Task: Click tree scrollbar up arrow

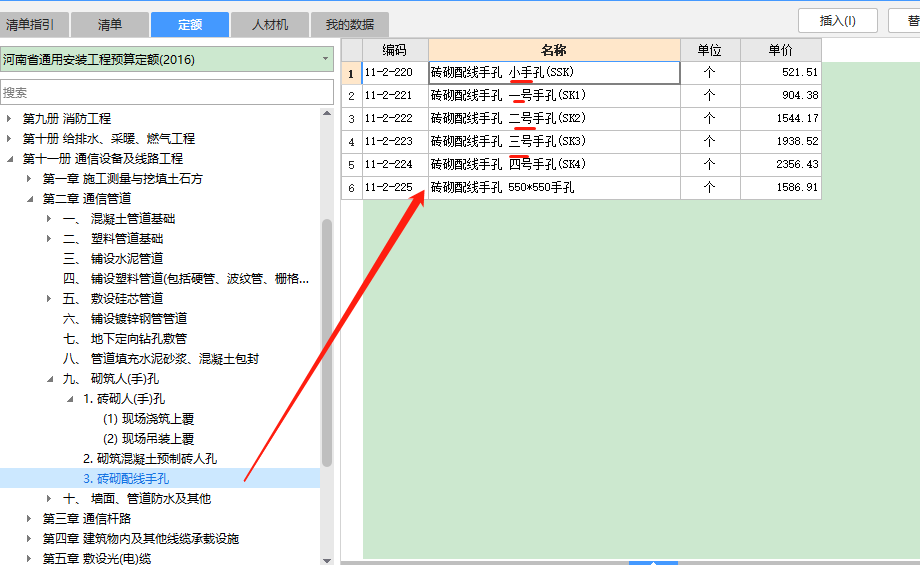Action: click(327, 113)
